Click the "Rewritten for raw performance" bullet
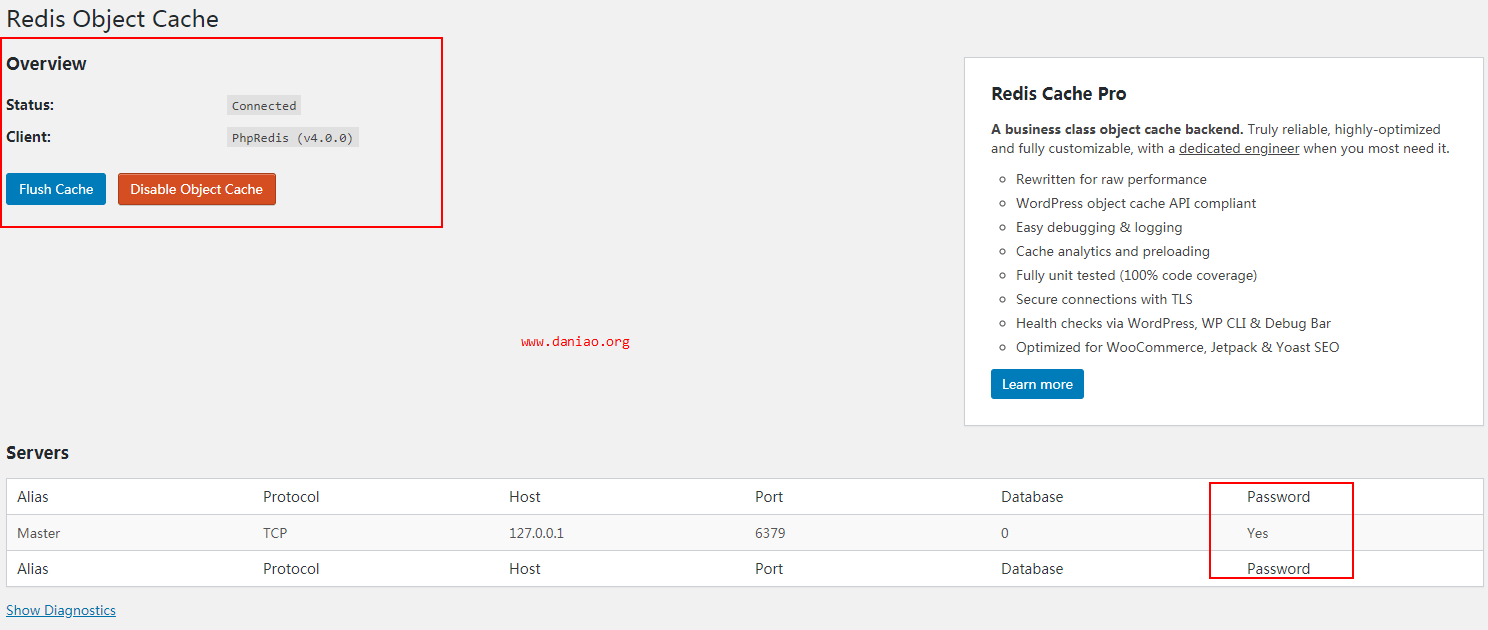 tap(1111, 179)
